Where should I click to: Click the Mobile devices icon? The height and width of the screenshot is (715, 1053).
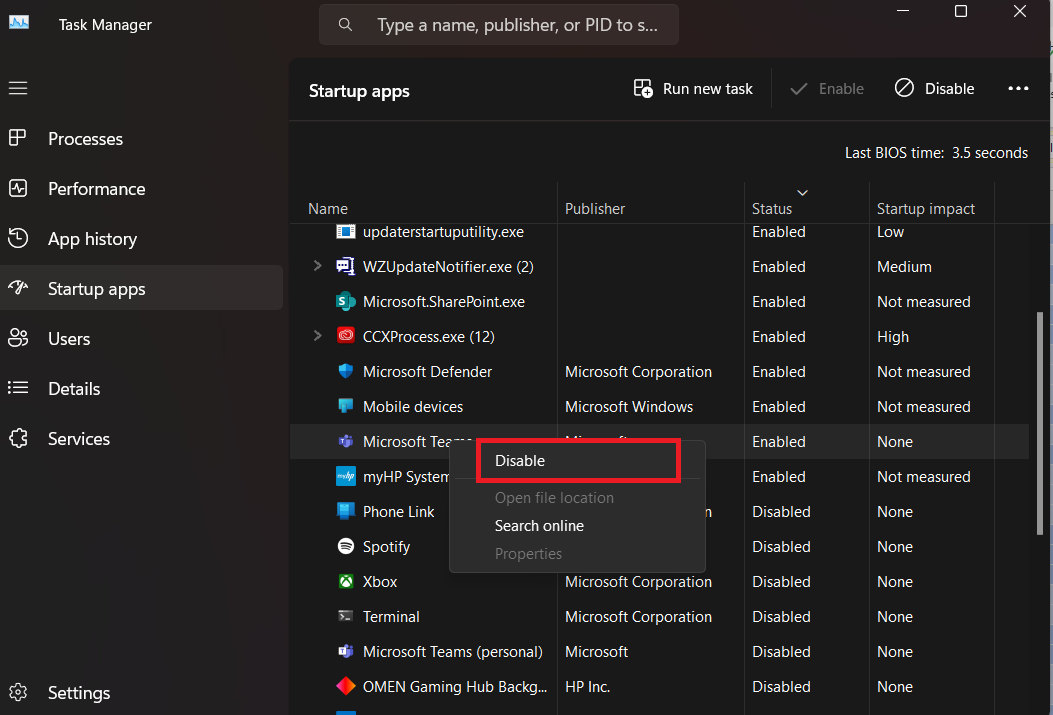(345, 406)
